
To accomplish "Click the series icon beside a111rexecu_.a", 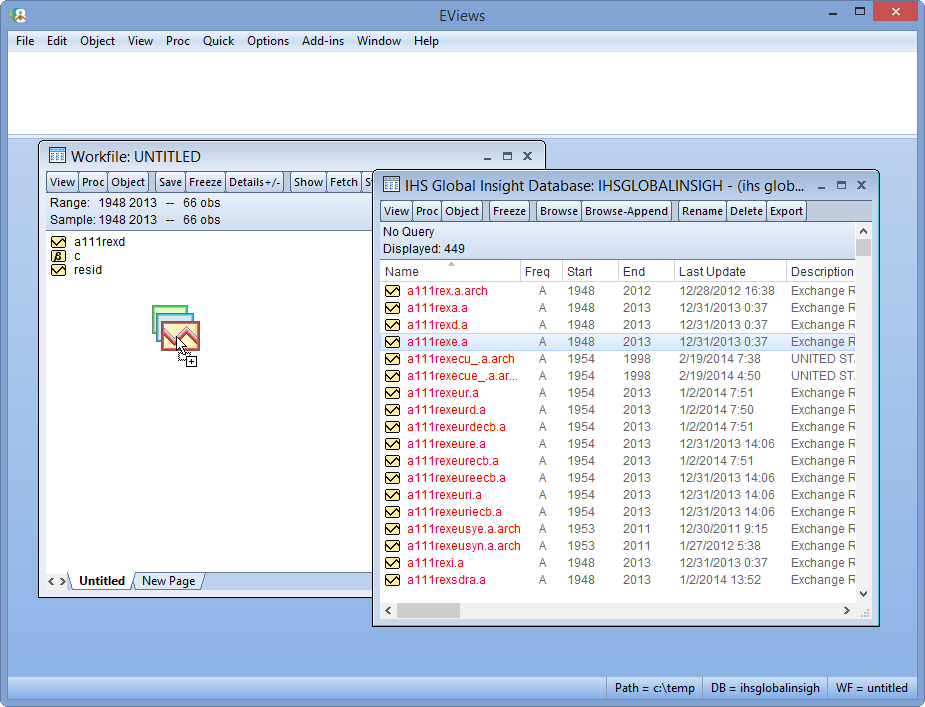I will 392,358.
